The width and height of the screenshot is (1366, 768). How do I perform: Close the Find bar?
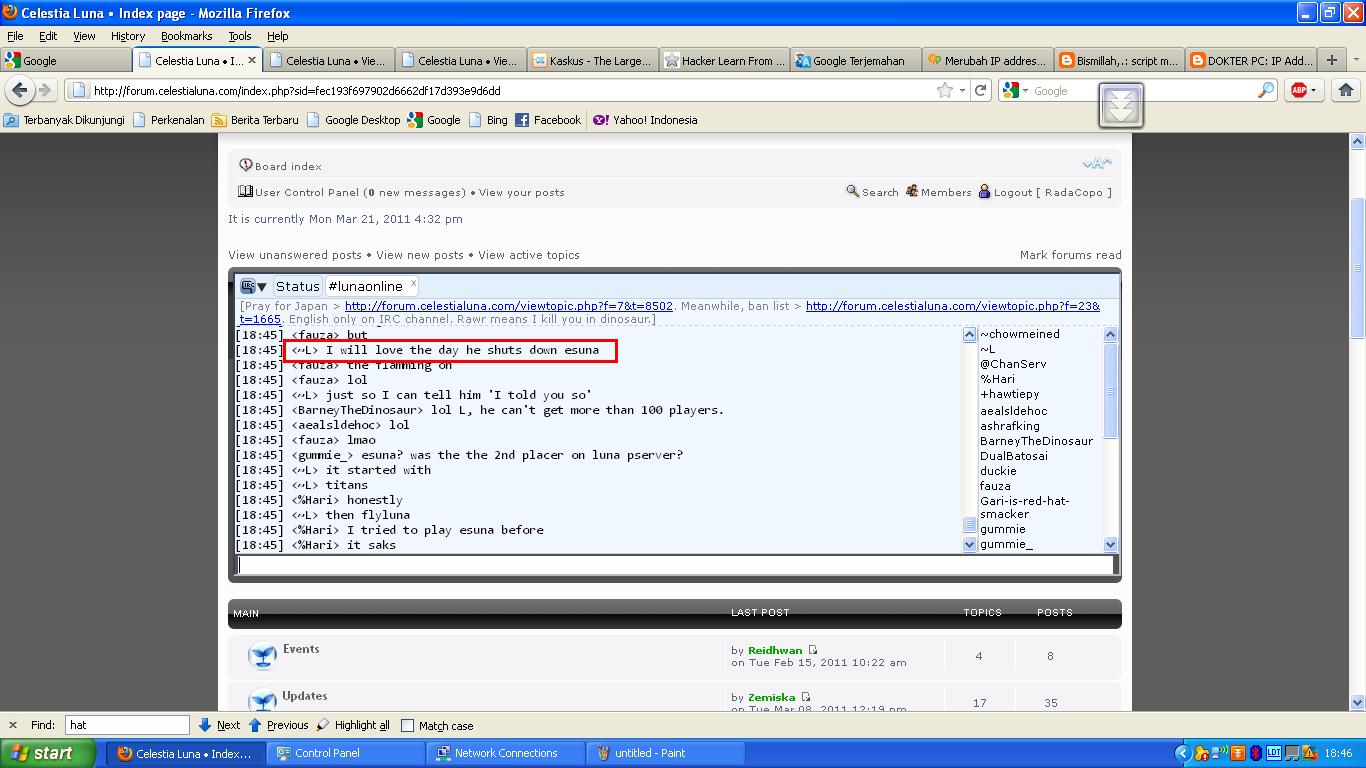pyautogui.click(x=12, y=725)
